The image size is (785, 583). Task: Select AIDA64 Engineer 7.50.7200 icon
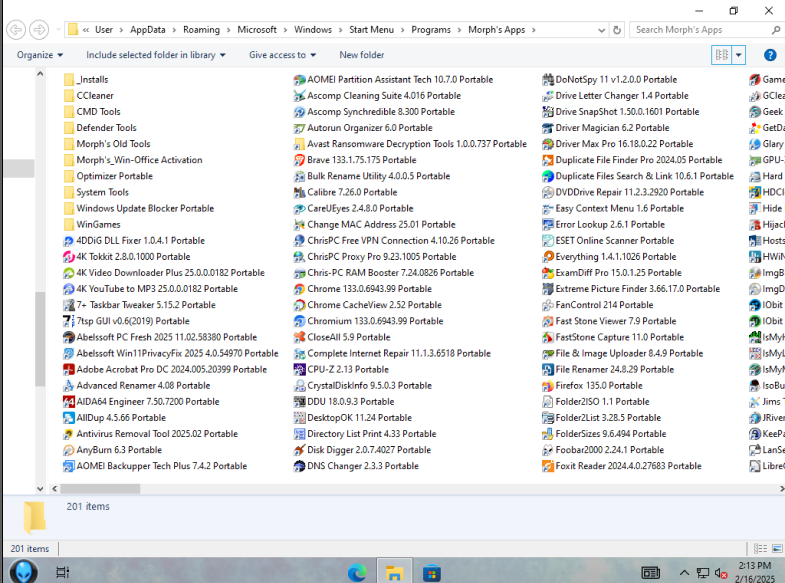[69, 401]
